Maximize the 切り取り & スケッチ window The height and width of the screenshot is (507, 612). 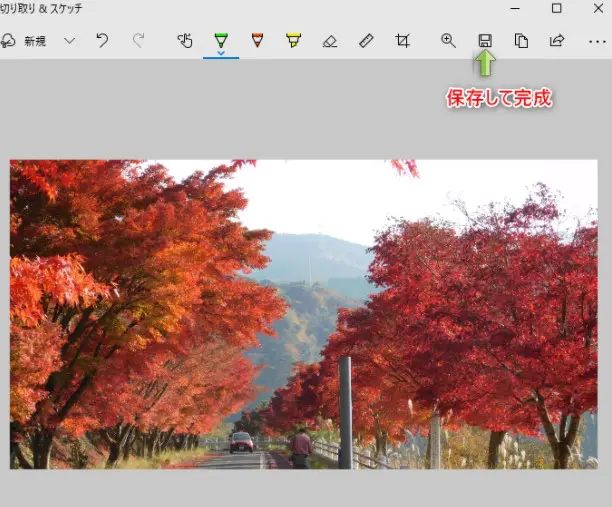tap(557, 8)
